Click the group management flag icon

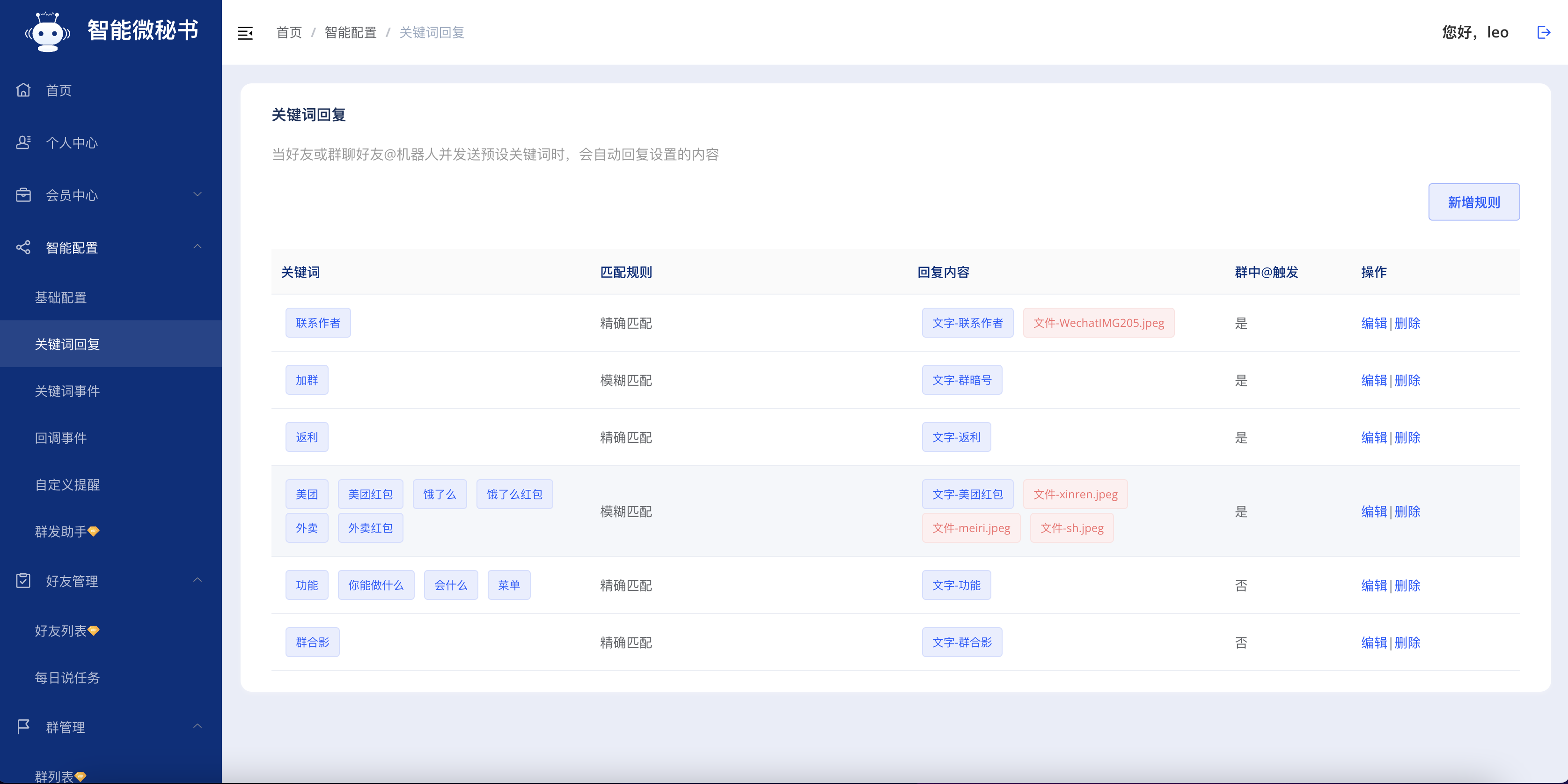(x=23, y=726)
